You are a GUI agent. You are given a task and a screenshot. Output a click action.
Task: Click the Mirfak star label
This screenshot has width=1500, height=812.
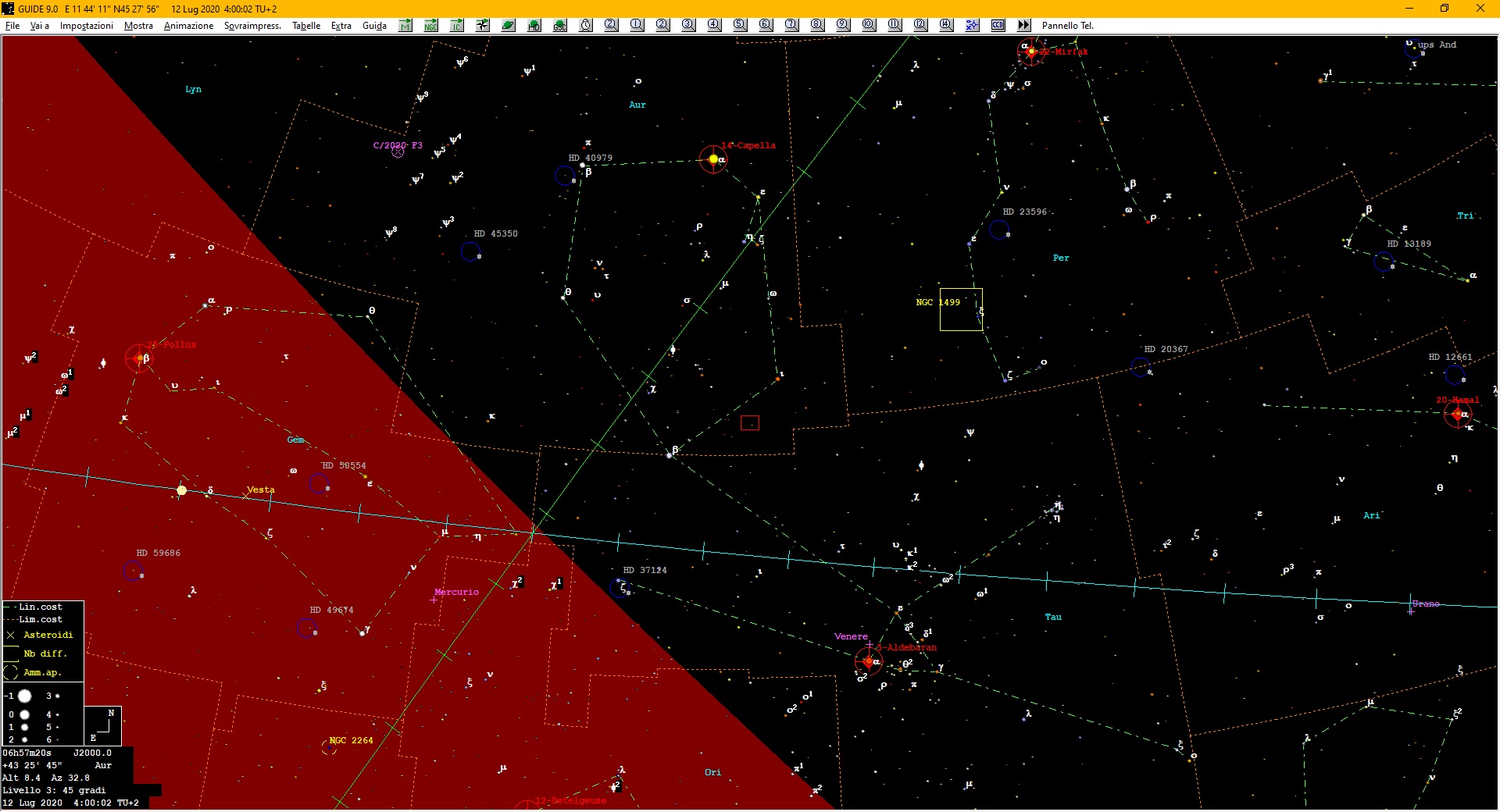[1064, 52]
